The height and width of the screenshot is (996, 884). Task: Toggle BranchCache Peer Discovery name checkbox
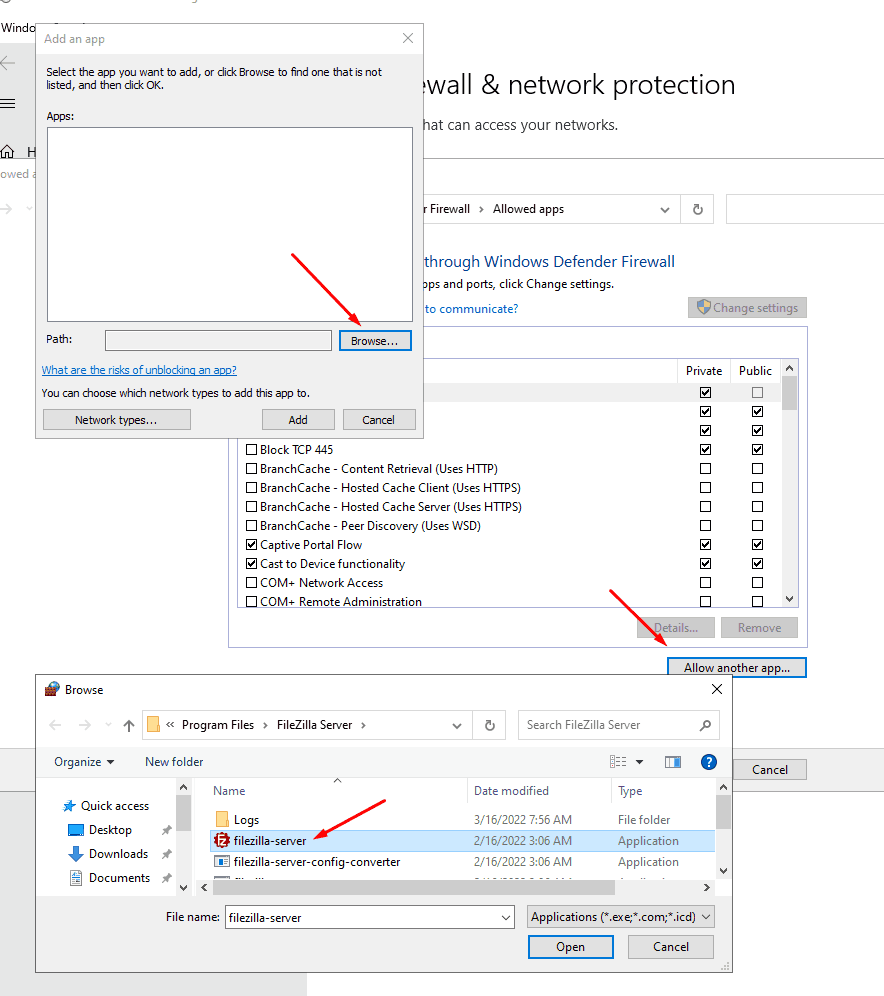pyautogui.click(x=251, y=526)
